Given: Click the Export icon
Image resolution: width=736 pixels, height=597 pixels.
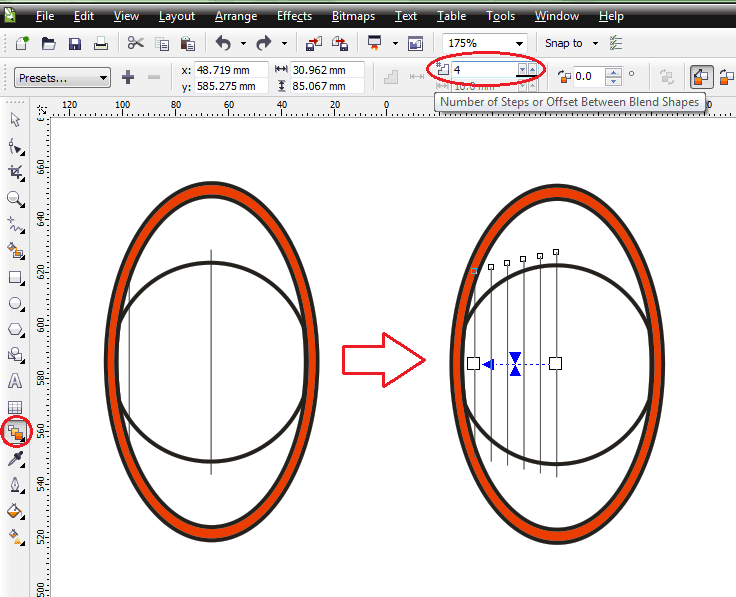Looking at the screenshot, I should coord(340,44).
